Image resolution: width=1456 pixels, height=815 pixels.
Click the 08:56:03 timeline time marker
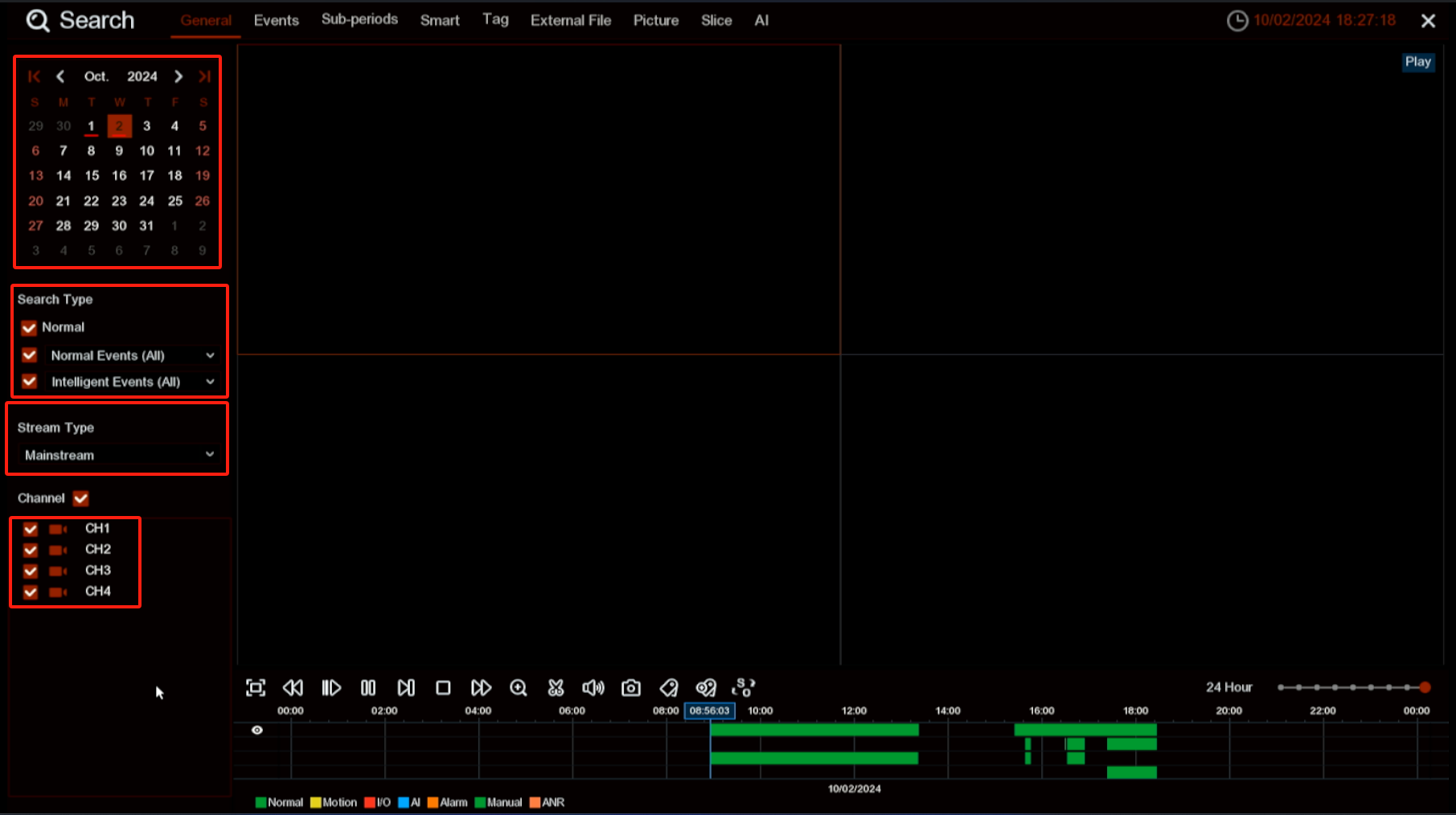click(x=709, y=711)
